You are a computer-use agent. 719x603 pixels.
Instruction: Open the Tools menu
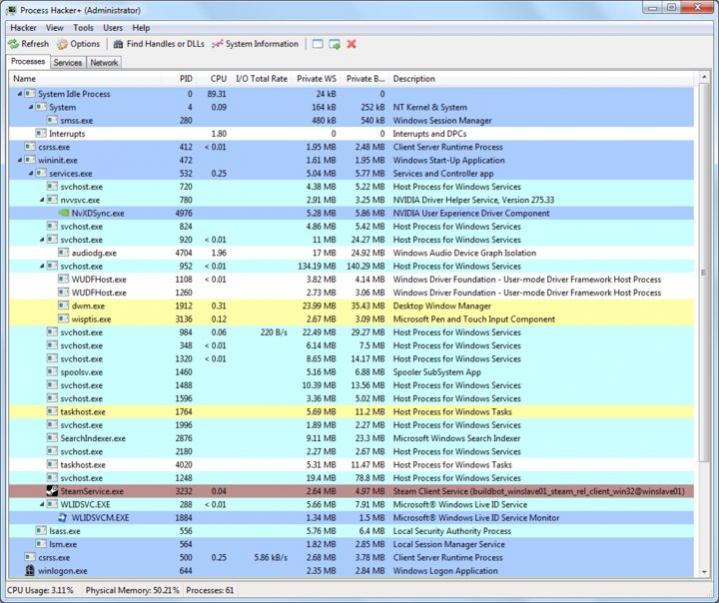click(83, 28)
